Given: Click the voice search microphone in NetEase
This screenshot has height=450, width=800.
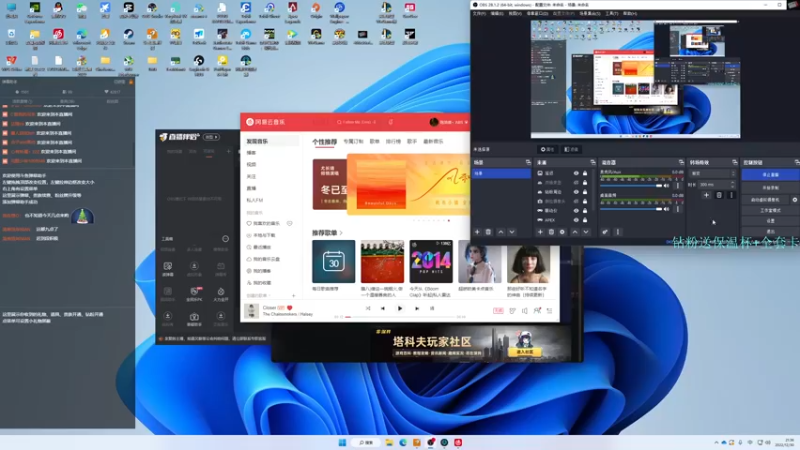Looking at the screenshot, I should (391, 122).
